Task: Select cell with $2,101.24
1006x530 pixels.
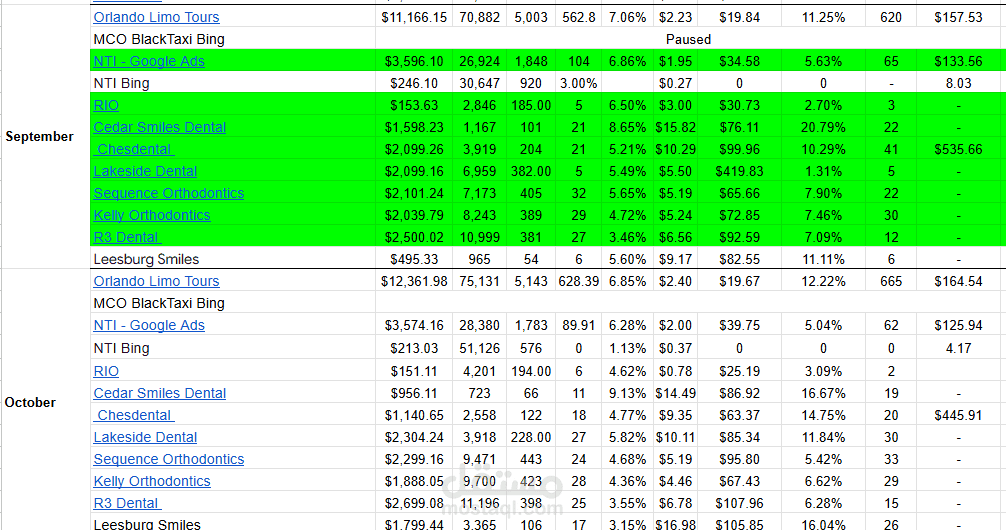Action: [414, 193]
